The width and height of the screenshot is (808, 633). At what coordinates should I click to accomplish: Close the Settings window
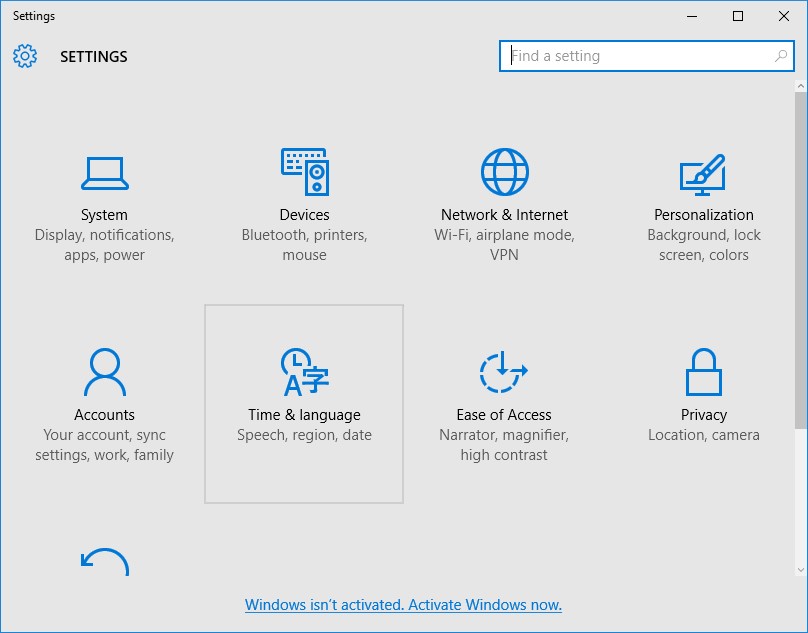tap(784, 16)
